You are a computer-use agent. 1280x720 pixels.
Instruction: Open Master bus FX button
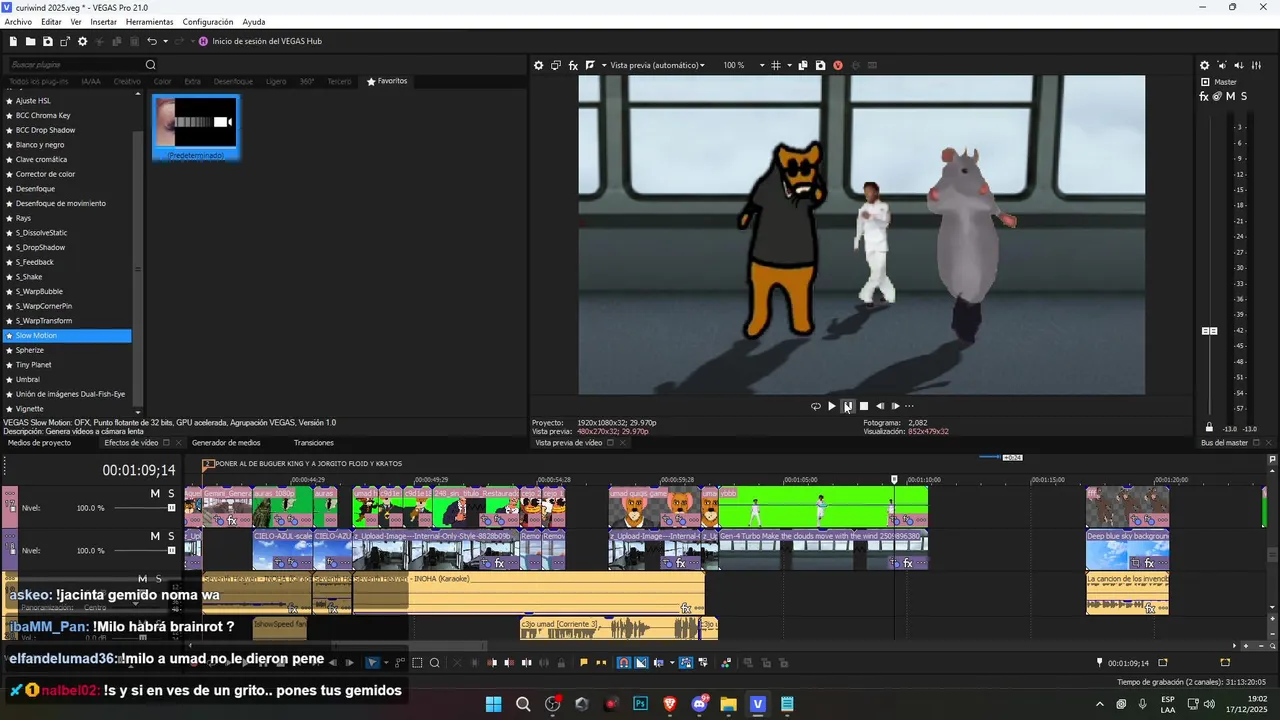(x=1204, y=96)
